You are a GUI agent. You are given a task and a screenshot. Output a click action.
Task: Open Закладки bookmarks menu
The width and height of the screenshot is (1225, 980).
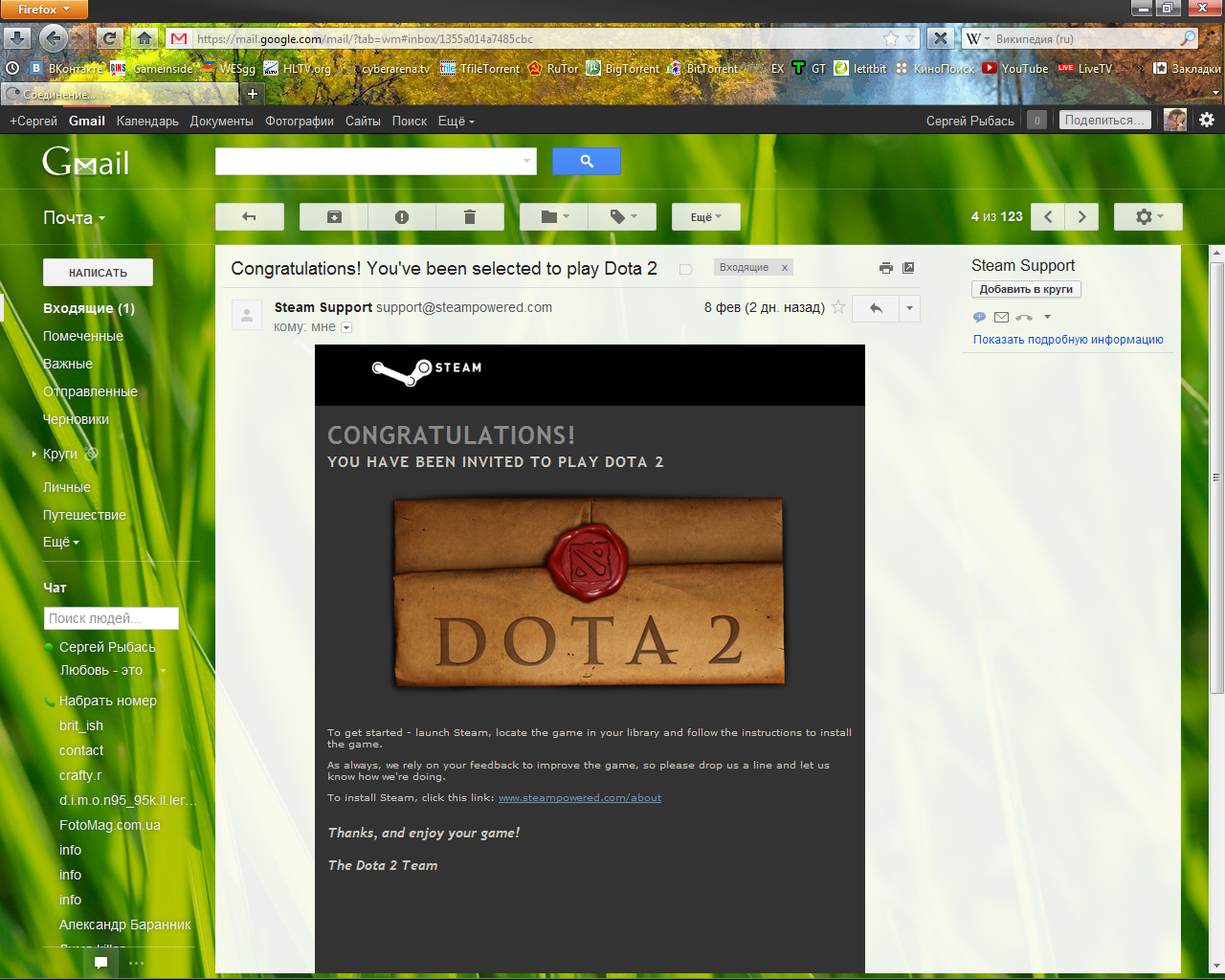click(x=1187, y=68)
